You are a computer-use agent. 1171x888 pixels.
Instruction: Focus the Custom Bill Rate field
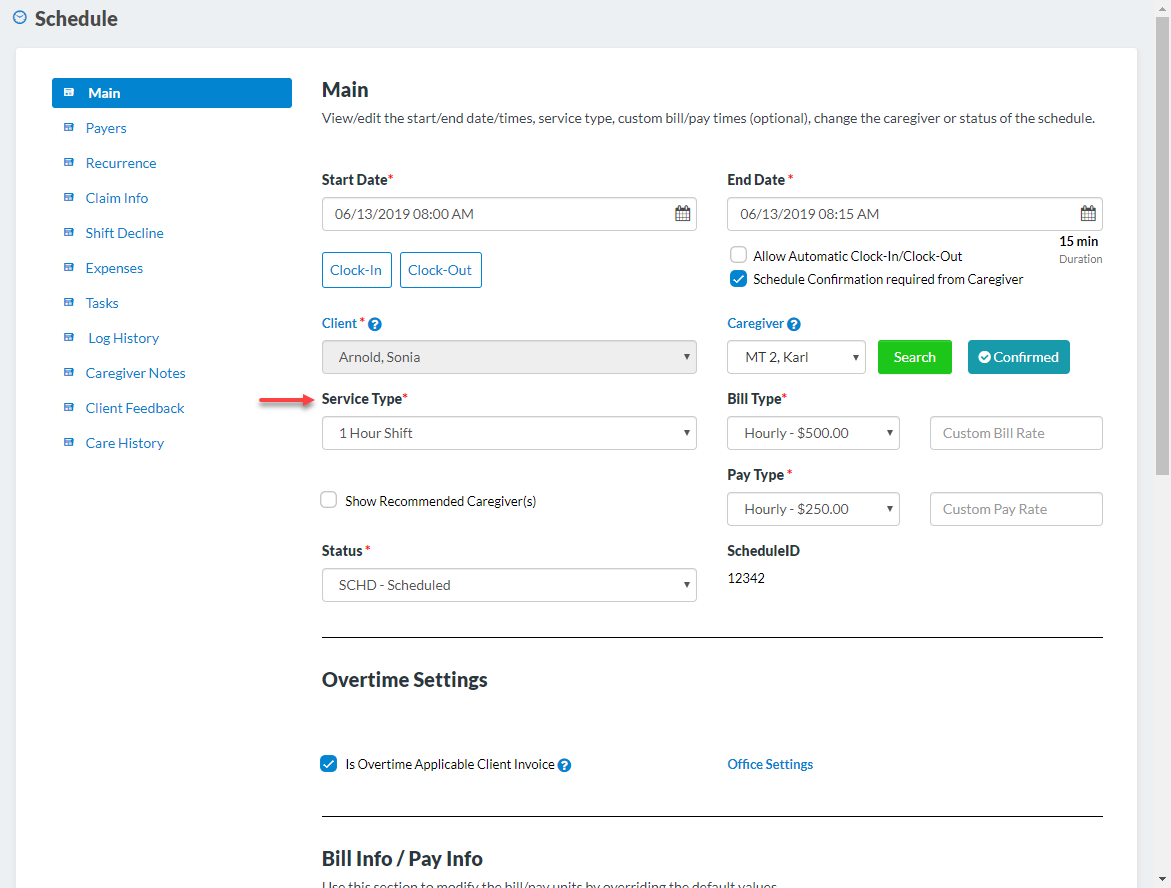[1016, 433]
